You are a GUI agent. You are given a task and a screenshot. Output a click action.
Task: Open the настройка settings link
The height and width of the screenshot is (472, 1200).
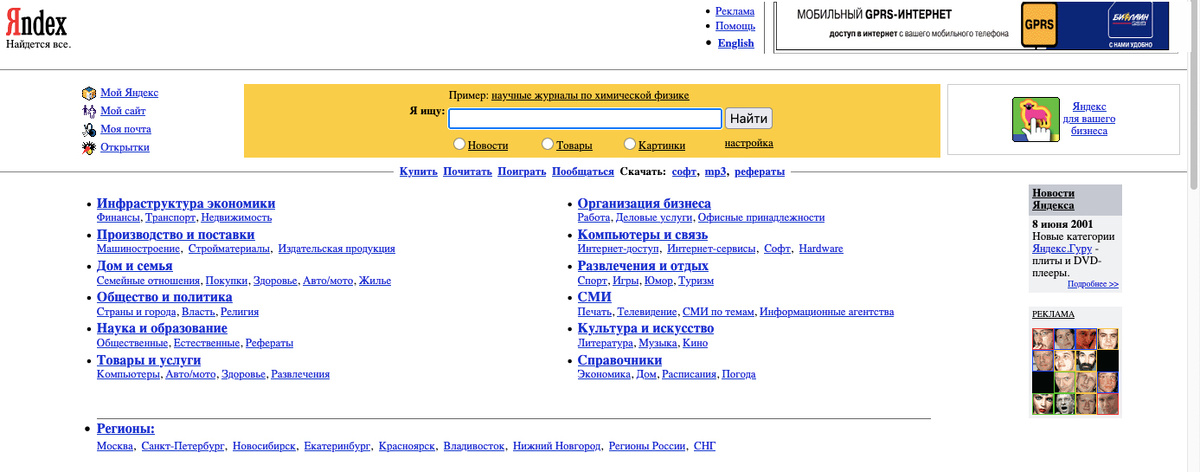point(749,144)
